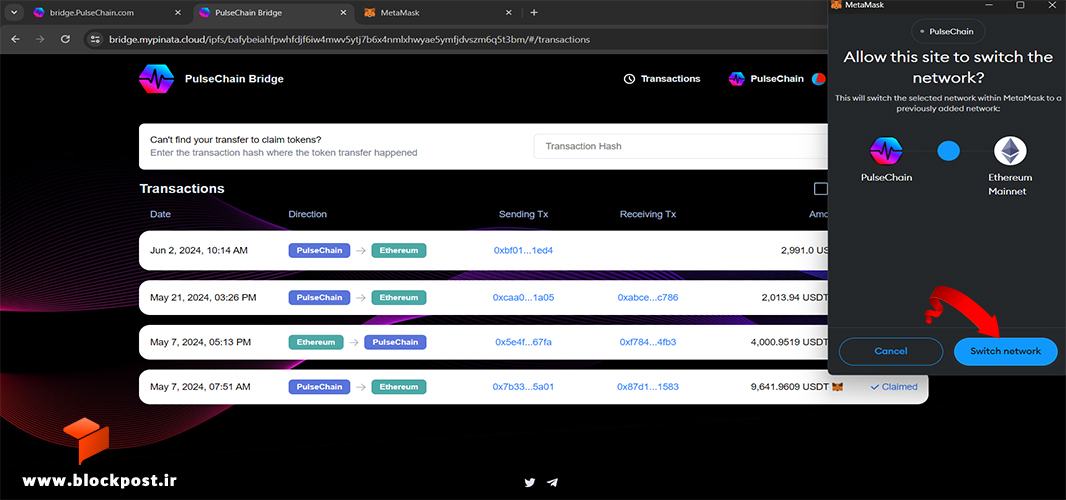Expand the browser tab search dropdown
Viewport: 1066px width, 500px height.
tap(14, 12)
